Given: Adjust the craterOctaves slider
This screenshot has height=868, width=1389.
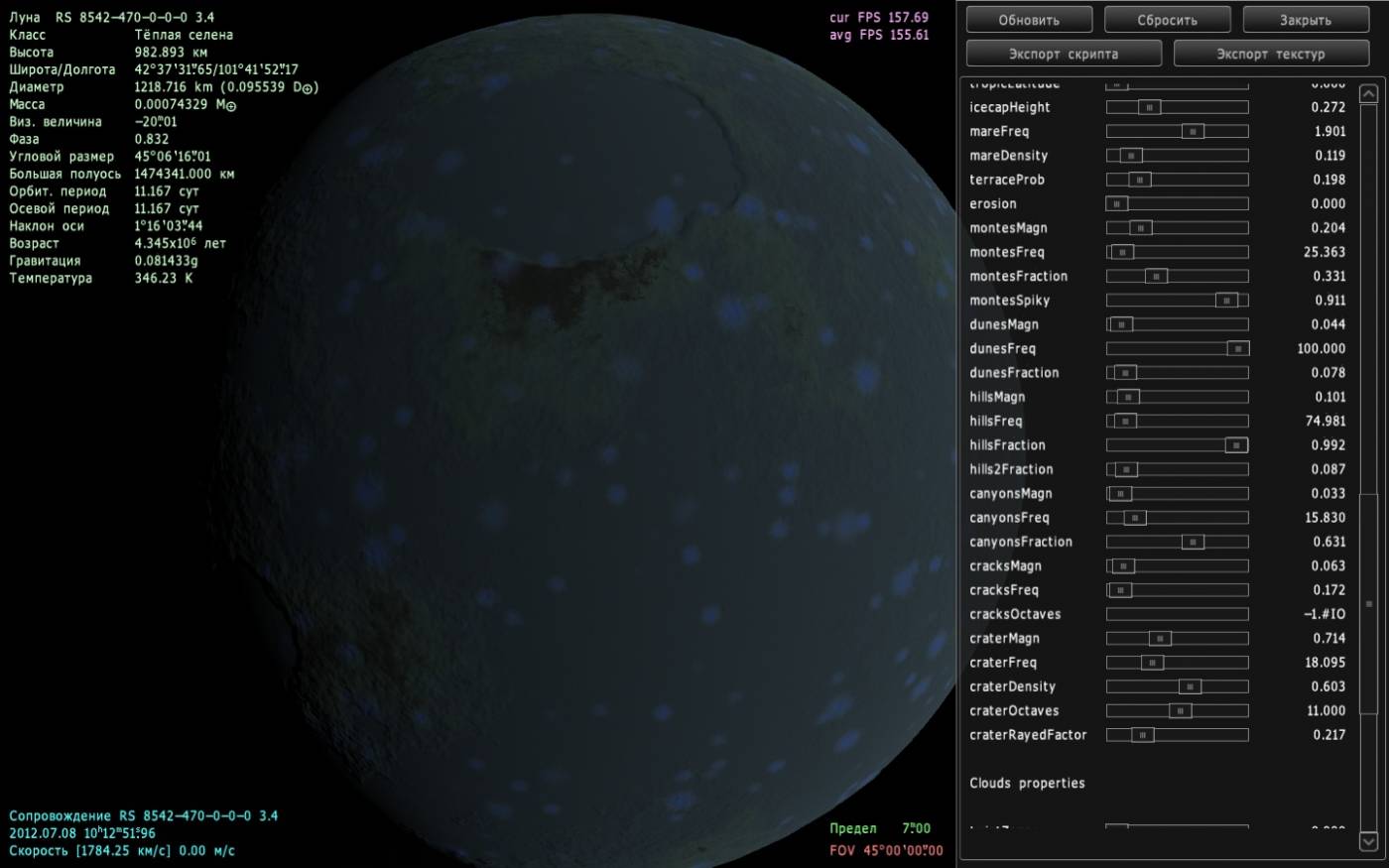Looking at the screenshot, I should 1180,710.
